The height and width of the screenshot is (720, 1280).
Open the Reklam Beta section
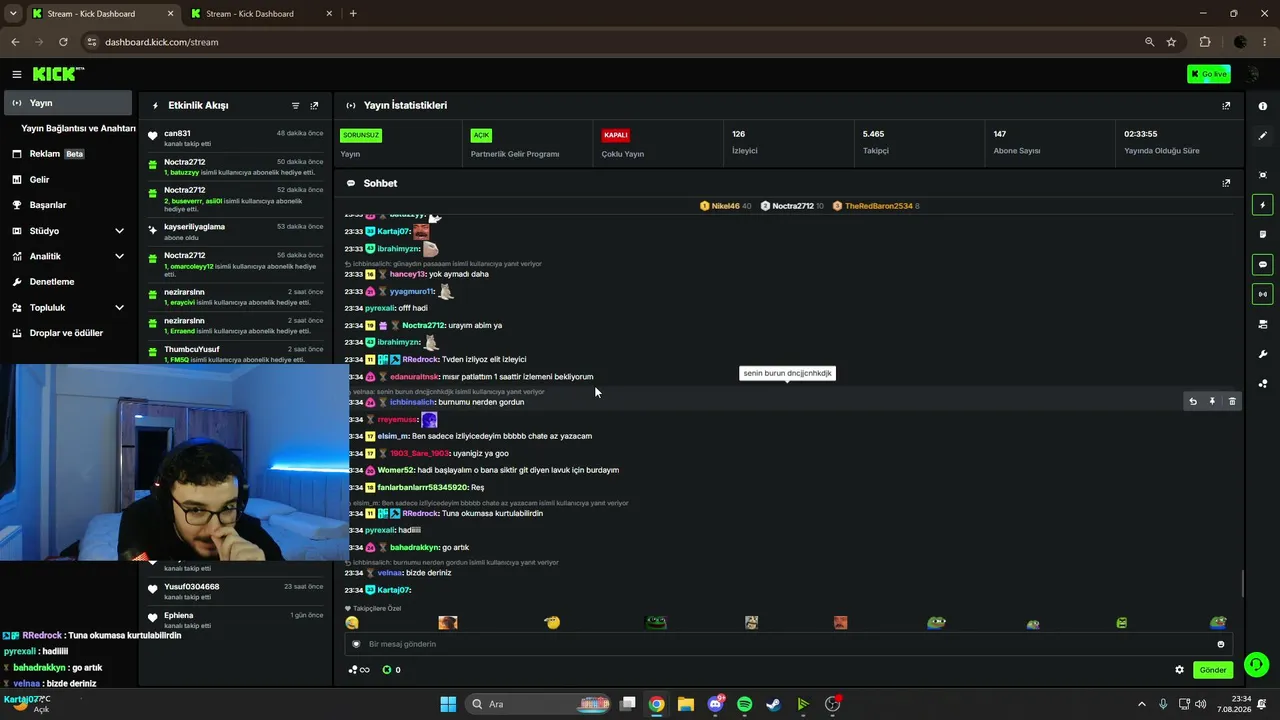pyautogui.click(x=68, y=154)
